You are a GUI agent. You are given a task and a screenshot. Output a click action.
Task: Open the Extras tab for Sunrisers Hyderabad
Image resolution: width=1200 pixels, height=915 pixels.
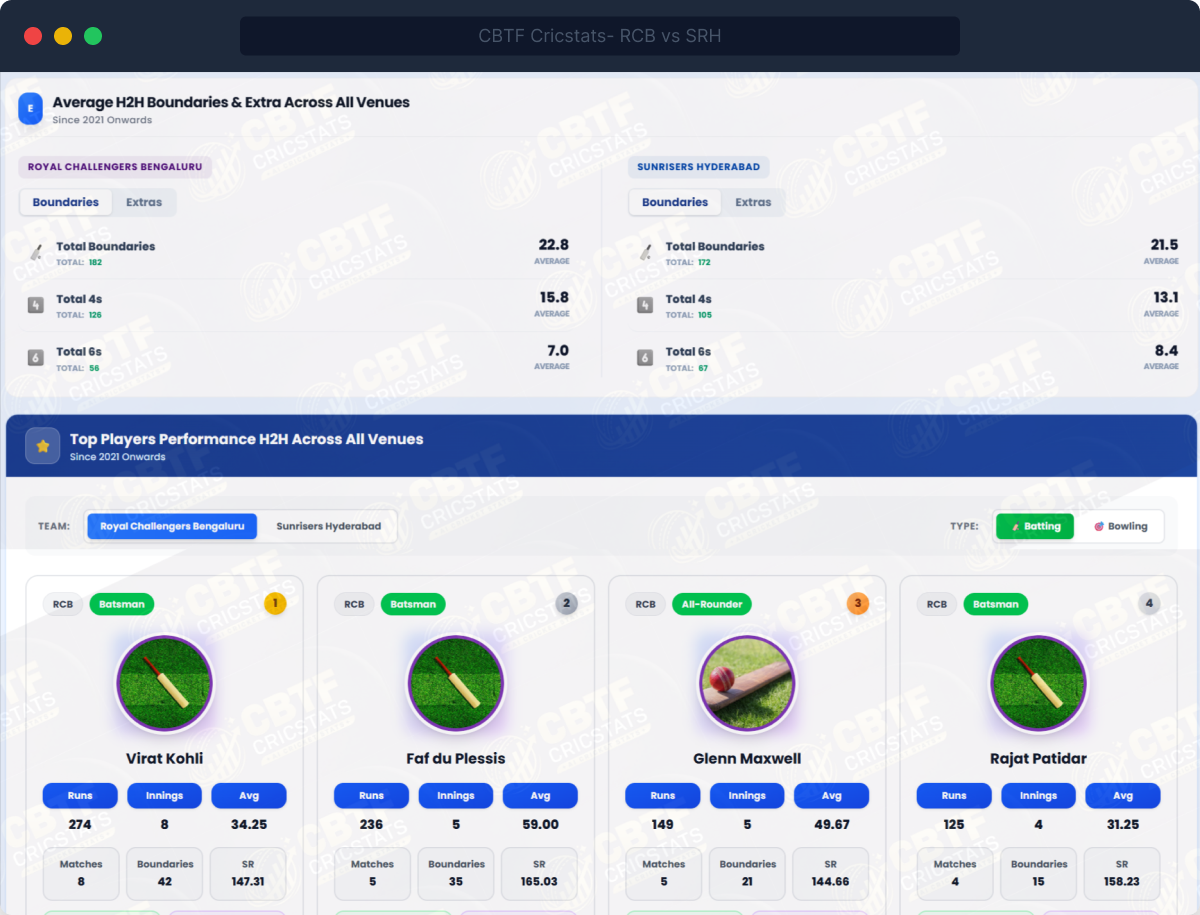[753, 202]
